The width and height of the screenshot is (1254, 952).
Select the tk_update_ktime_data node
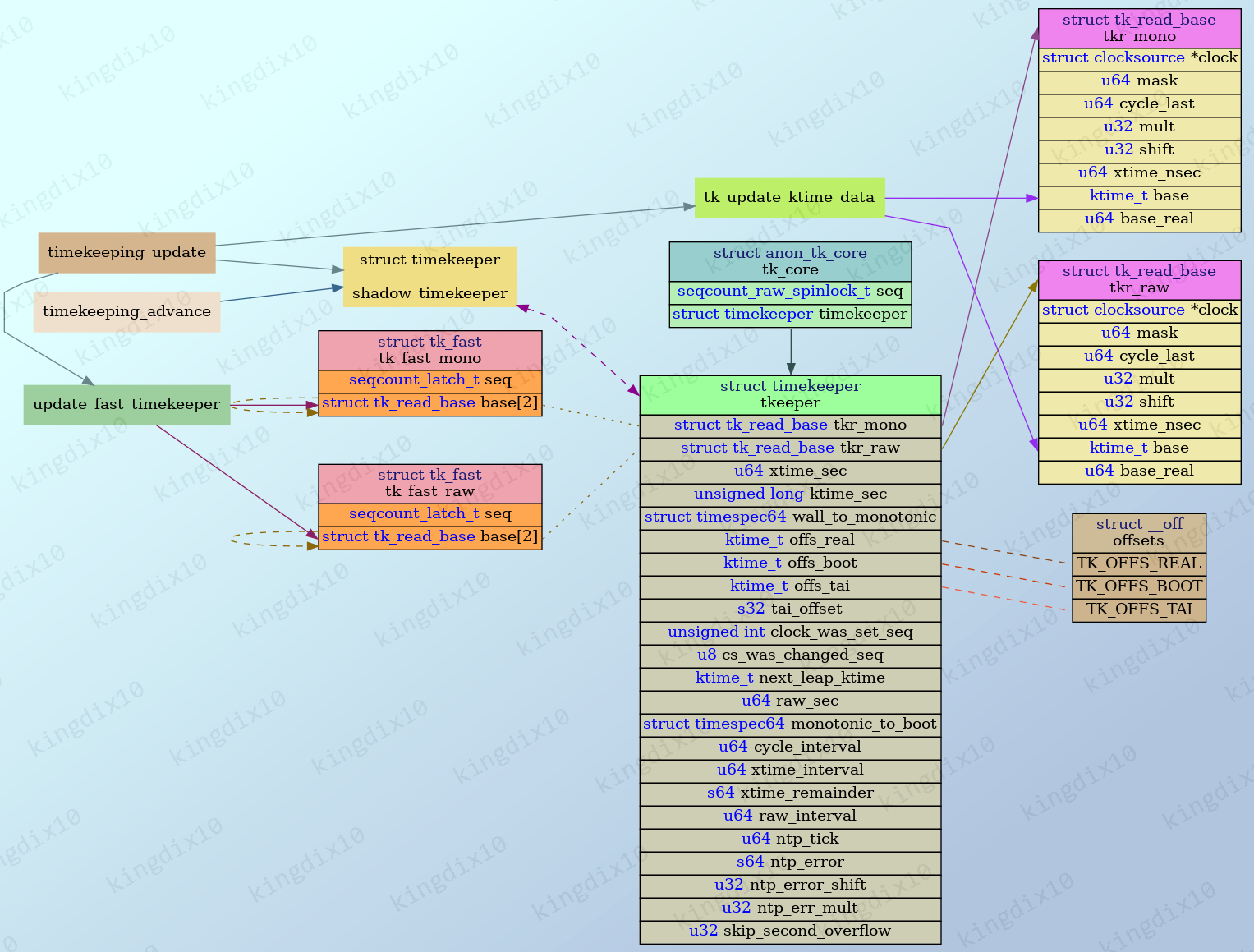pos(789,198)
